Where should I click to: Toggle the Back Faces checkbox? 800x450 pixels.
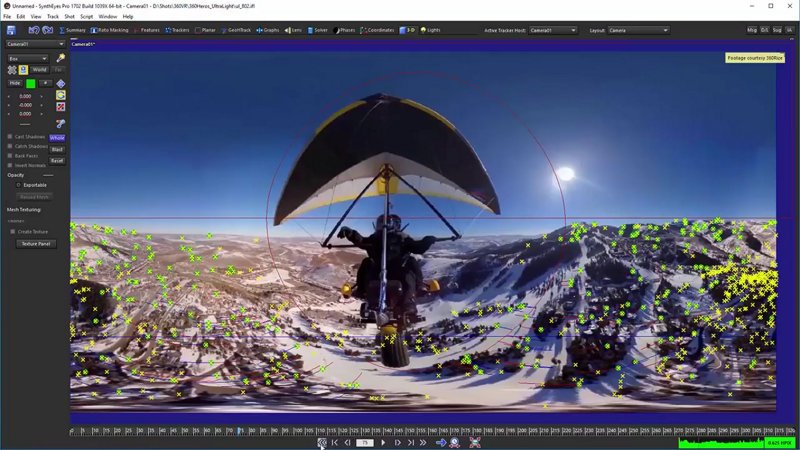click(x=10, y=156)
